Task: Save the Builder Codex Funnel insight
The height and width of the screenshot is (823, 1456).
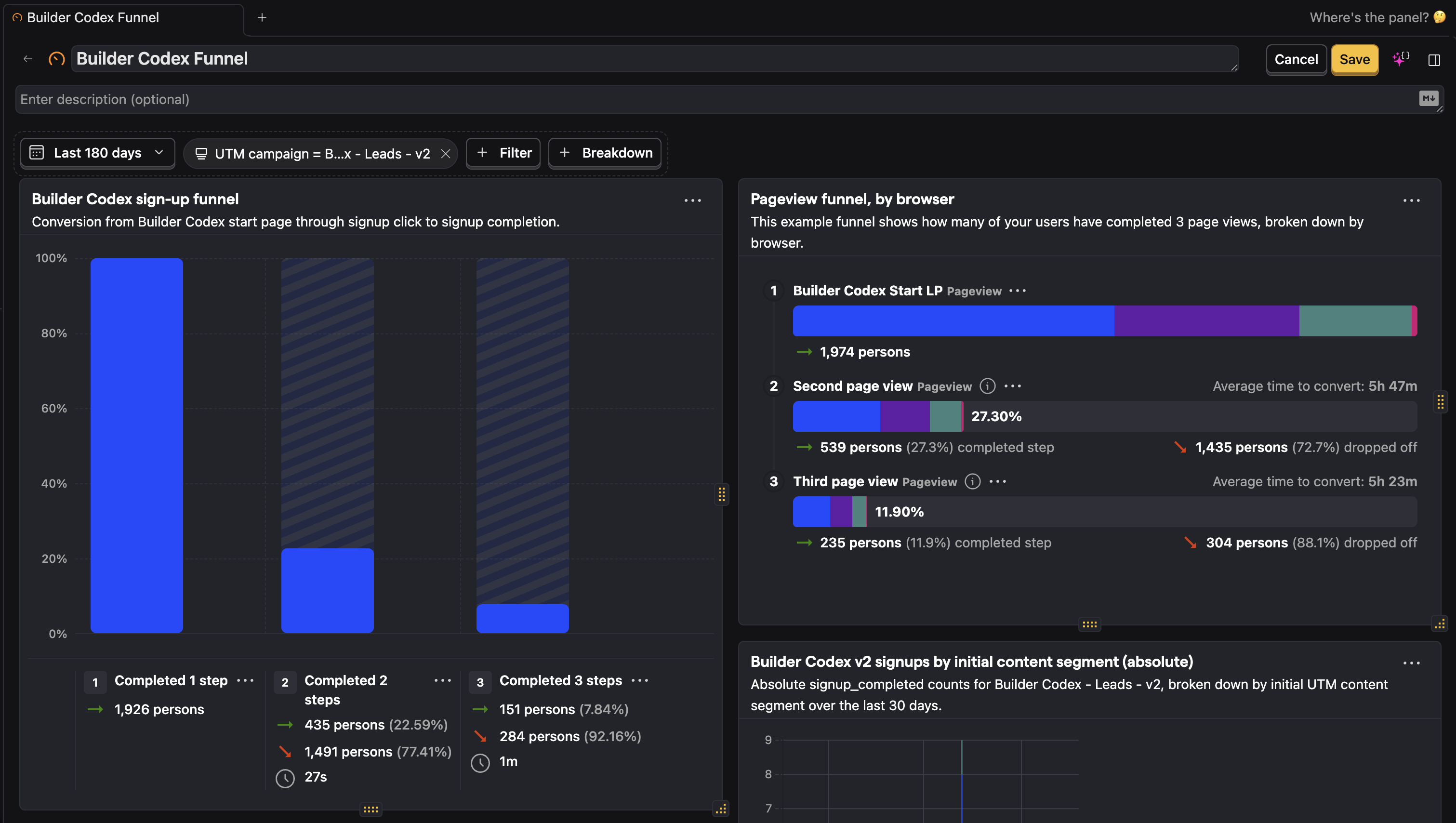Action: click(1354, 59)
